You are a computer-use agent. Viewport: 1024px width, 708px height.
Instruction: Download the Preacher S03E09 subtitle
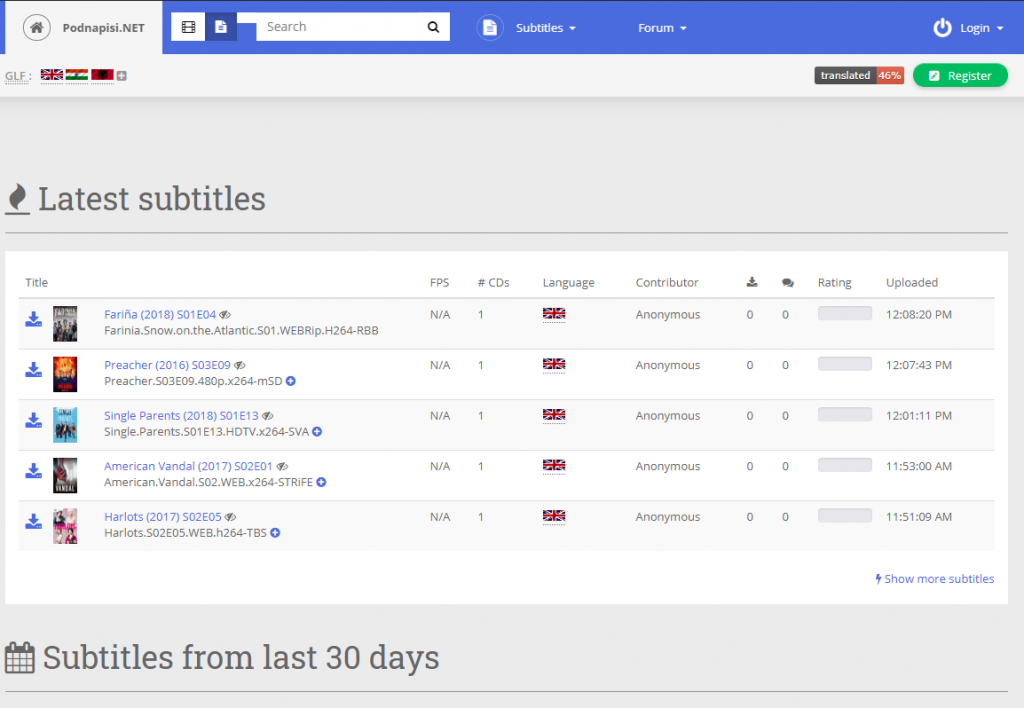(34, 370)
